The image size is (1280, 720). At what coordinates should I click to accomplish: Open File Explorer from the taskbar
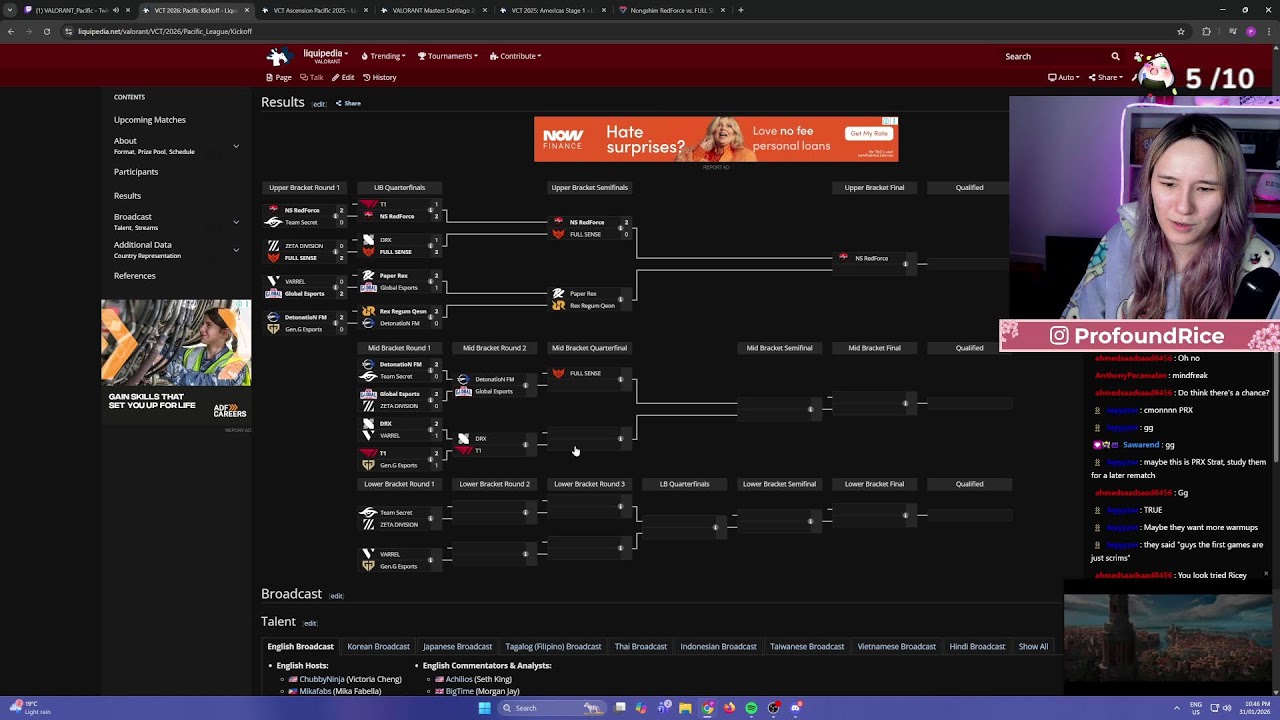685,708
